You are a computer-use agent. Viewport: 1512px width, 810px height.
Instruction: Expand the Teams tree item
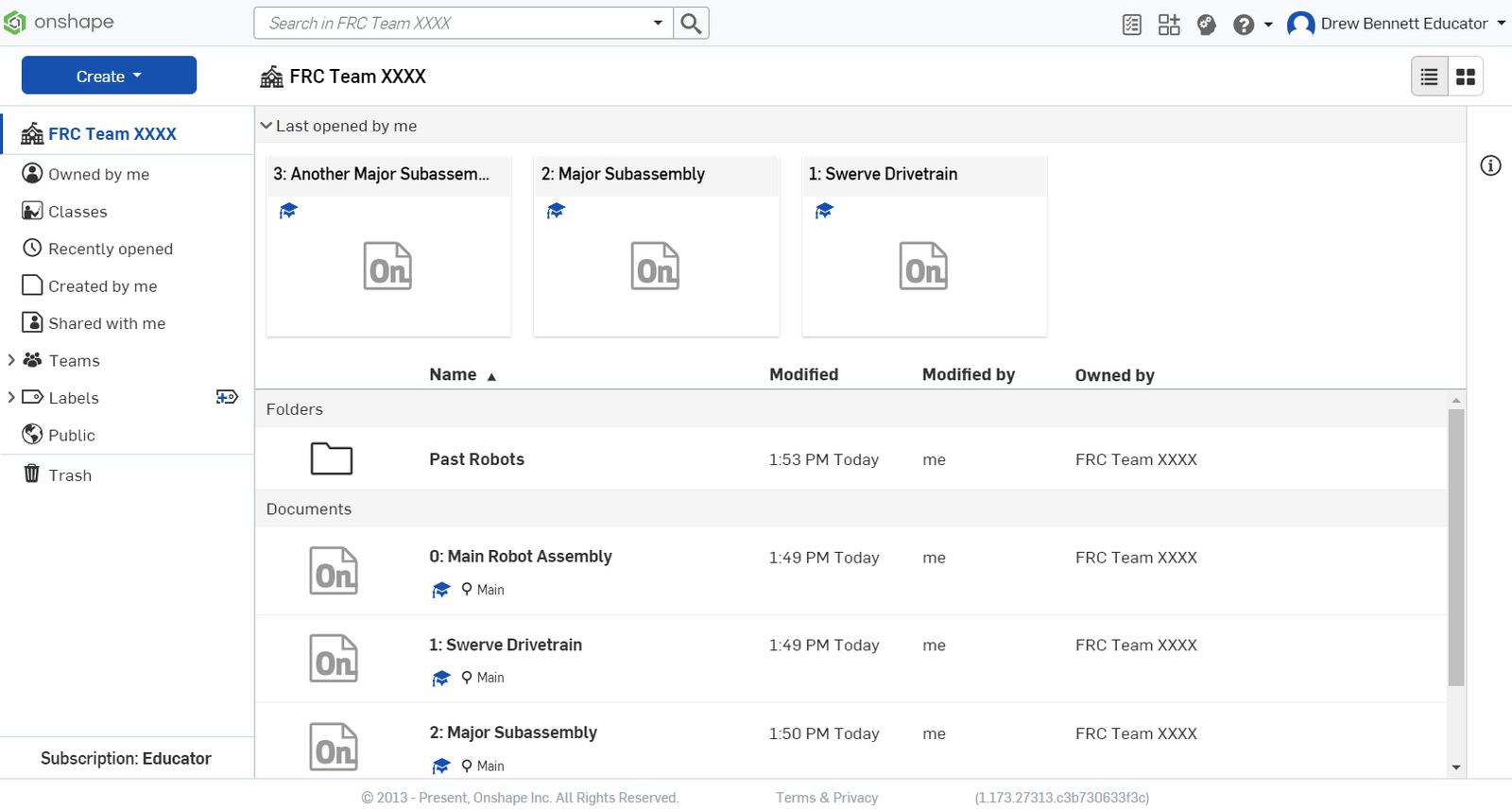coord(11,360)
